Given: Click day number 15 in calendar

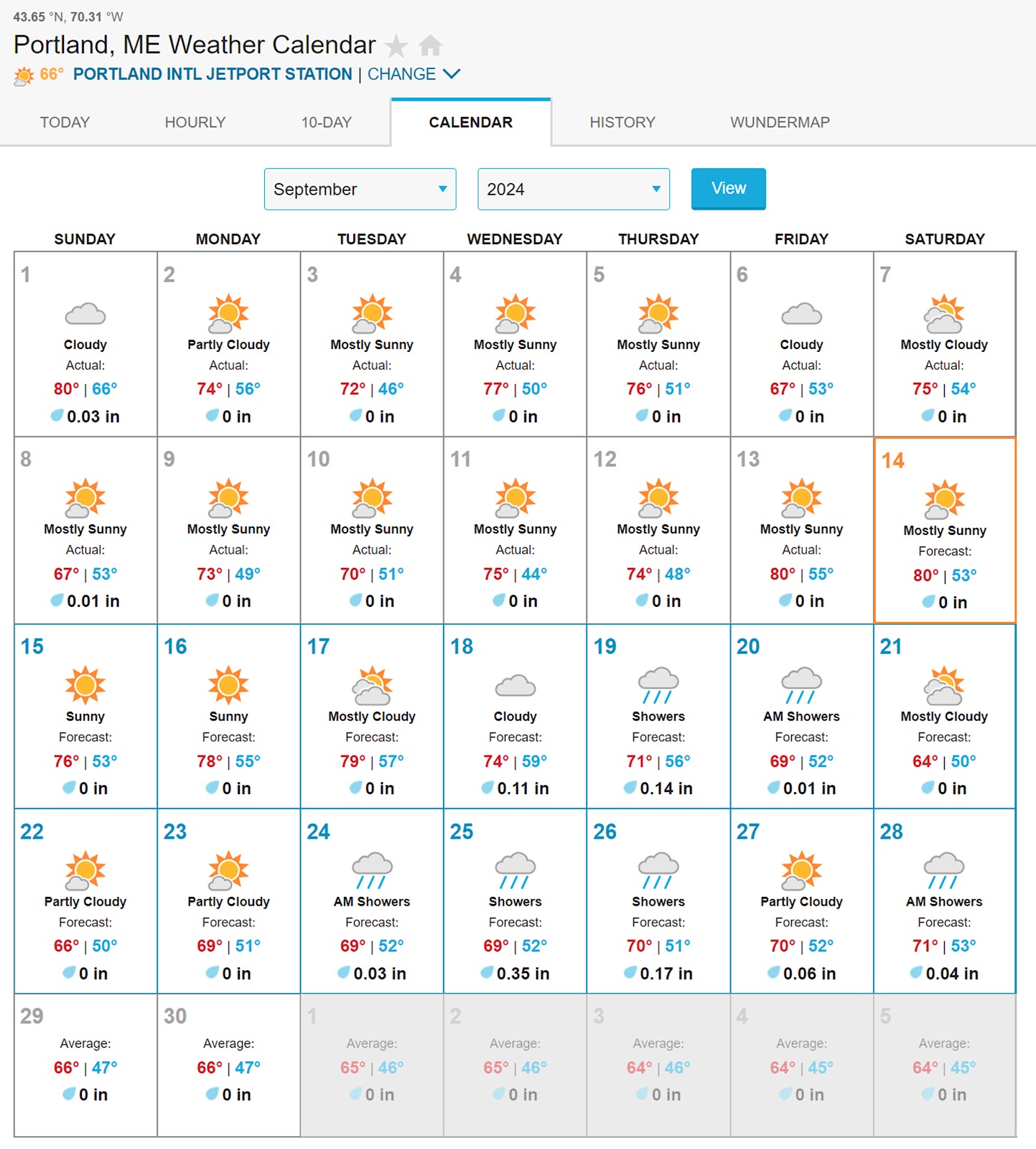Looking at the screenshot, I should pos(32,646).
